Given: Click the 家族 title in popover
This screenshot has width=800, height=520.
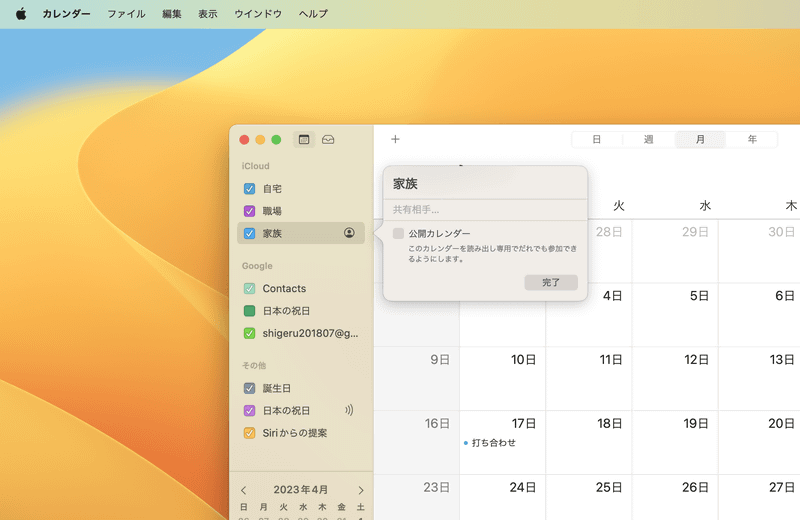Looking at the screenshot, I should pos(405,184).
